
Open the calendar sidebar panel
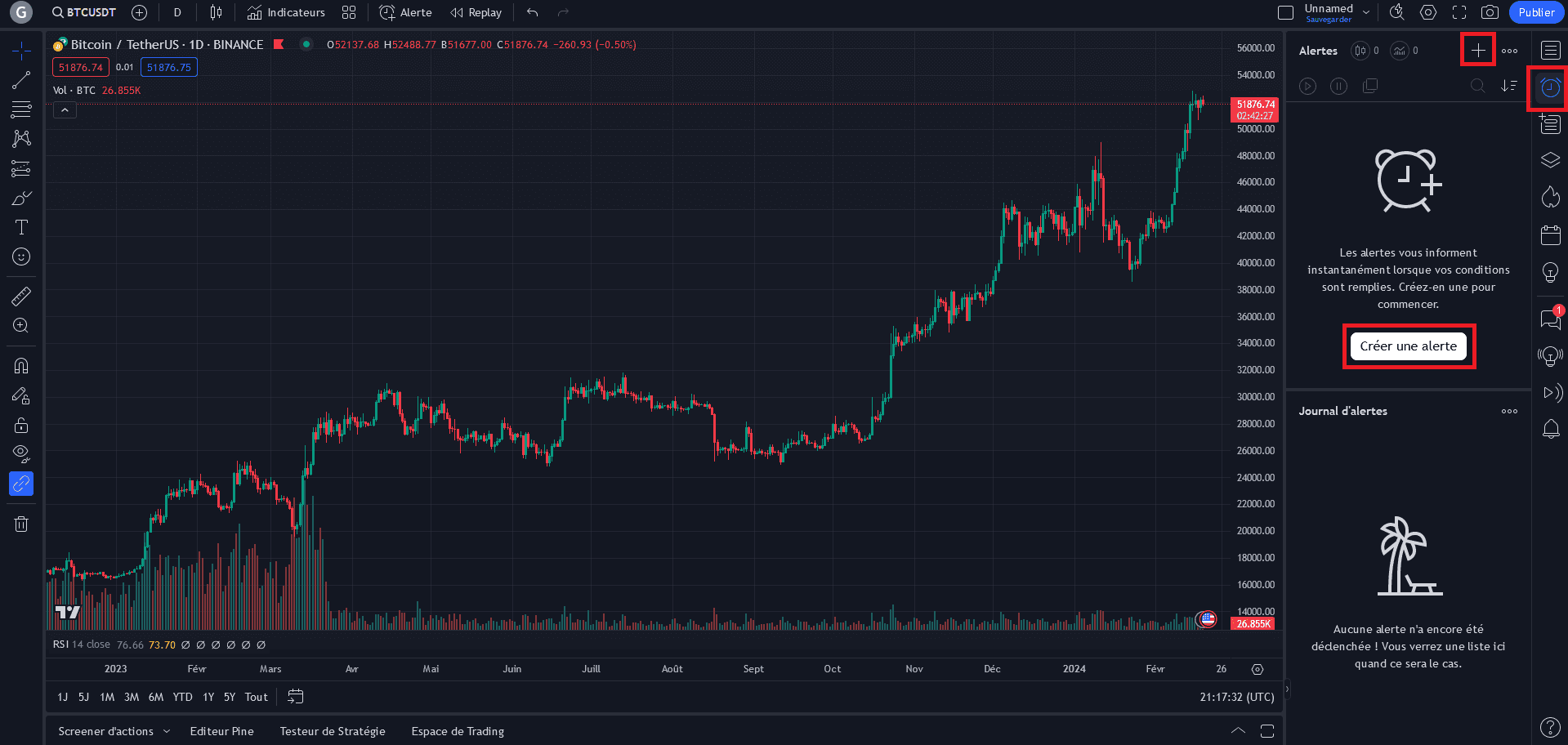1550,235
